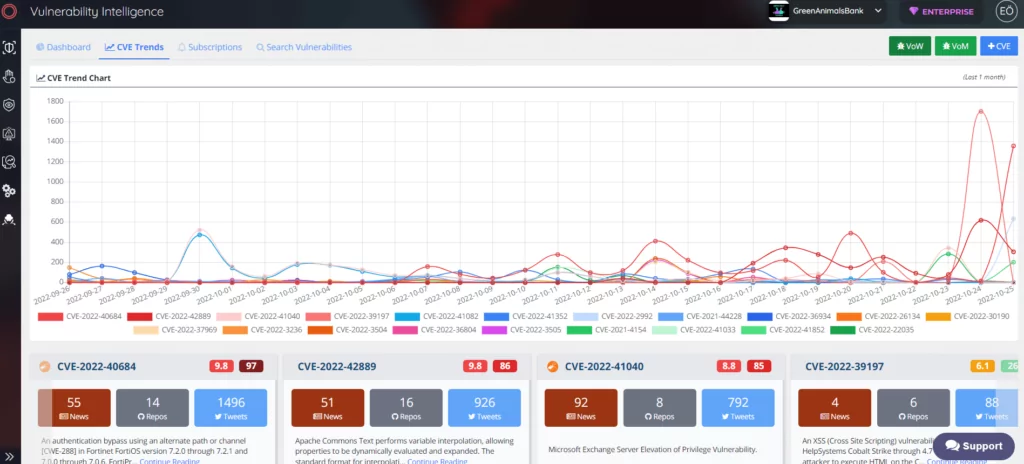Open the hand-stop icon in the sidebar

[x=9, y=76]
